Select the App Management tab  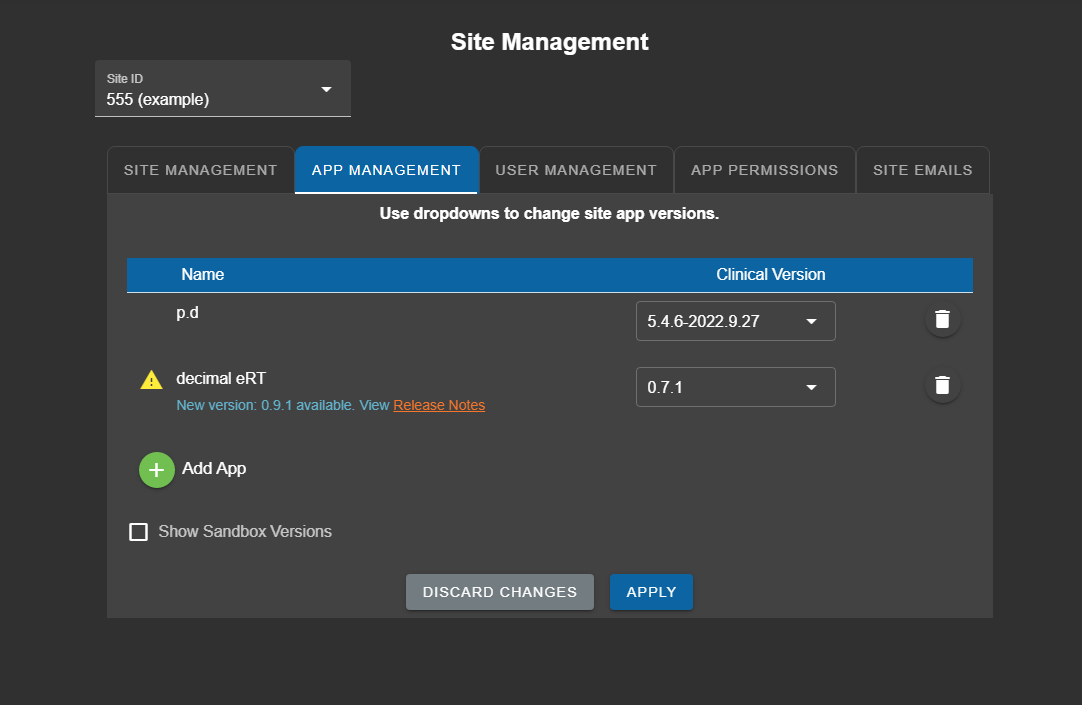[386, 170]
